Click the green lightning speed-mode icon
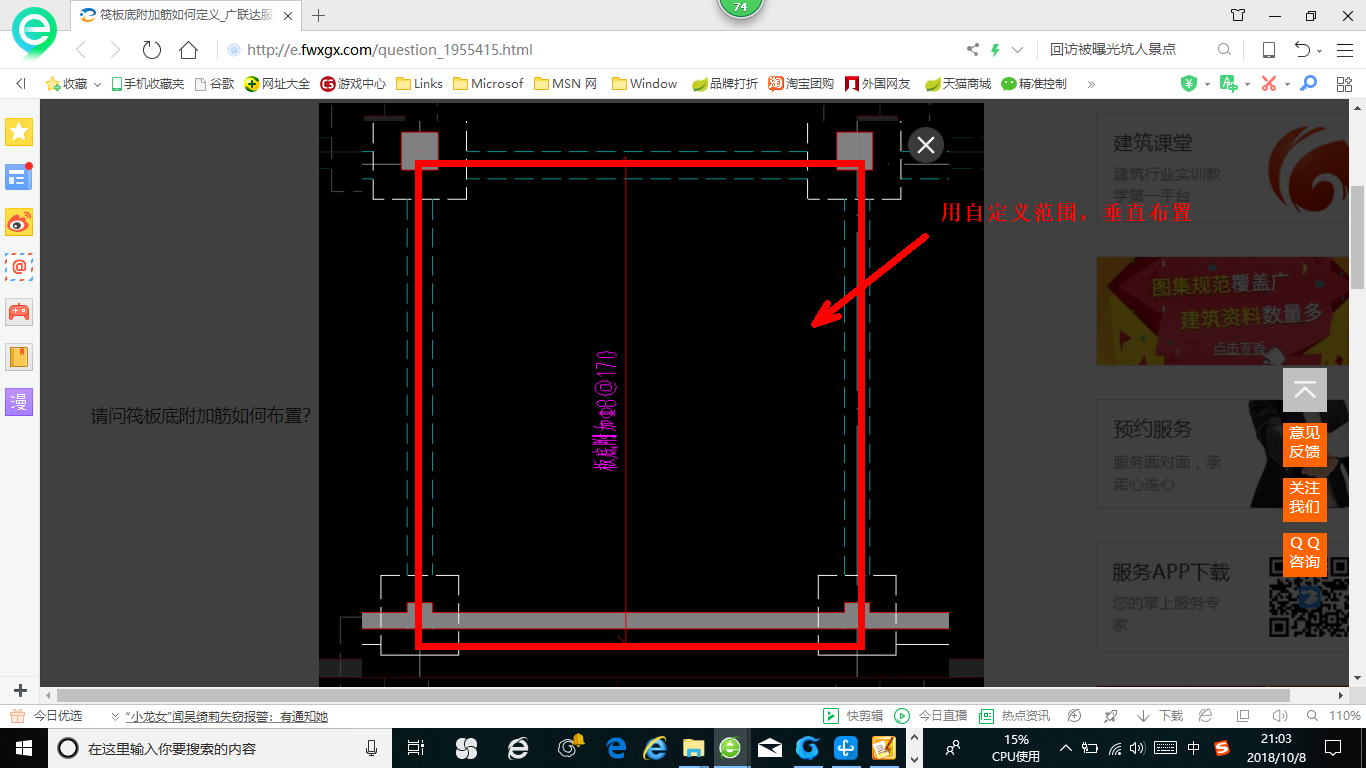 [x=995, y=50]
